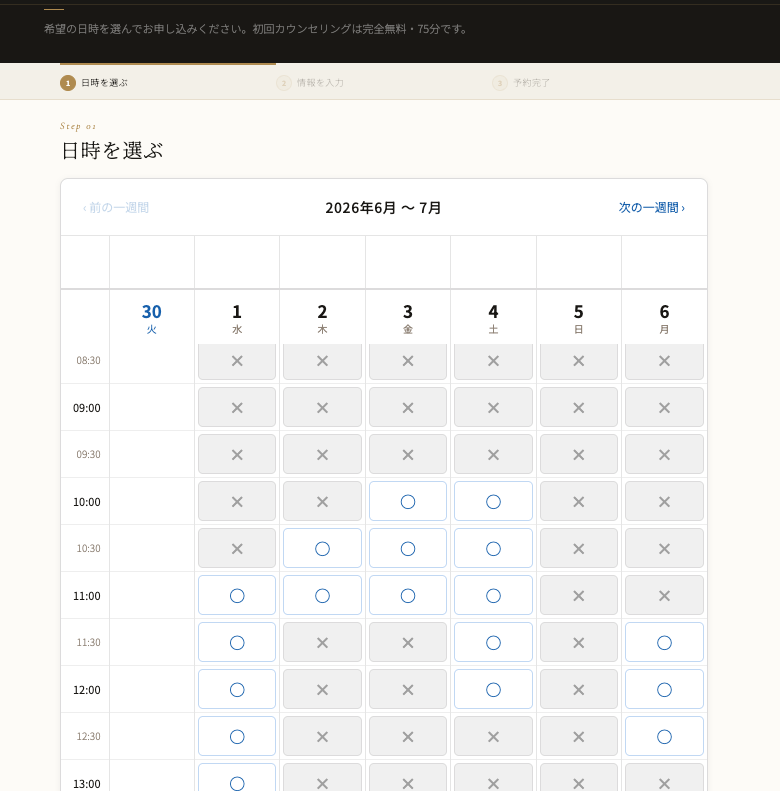780x791 pixels.
Task: Click unavailable 11:00 slot on Sunday 5
Action: click(x=579, y=595)
